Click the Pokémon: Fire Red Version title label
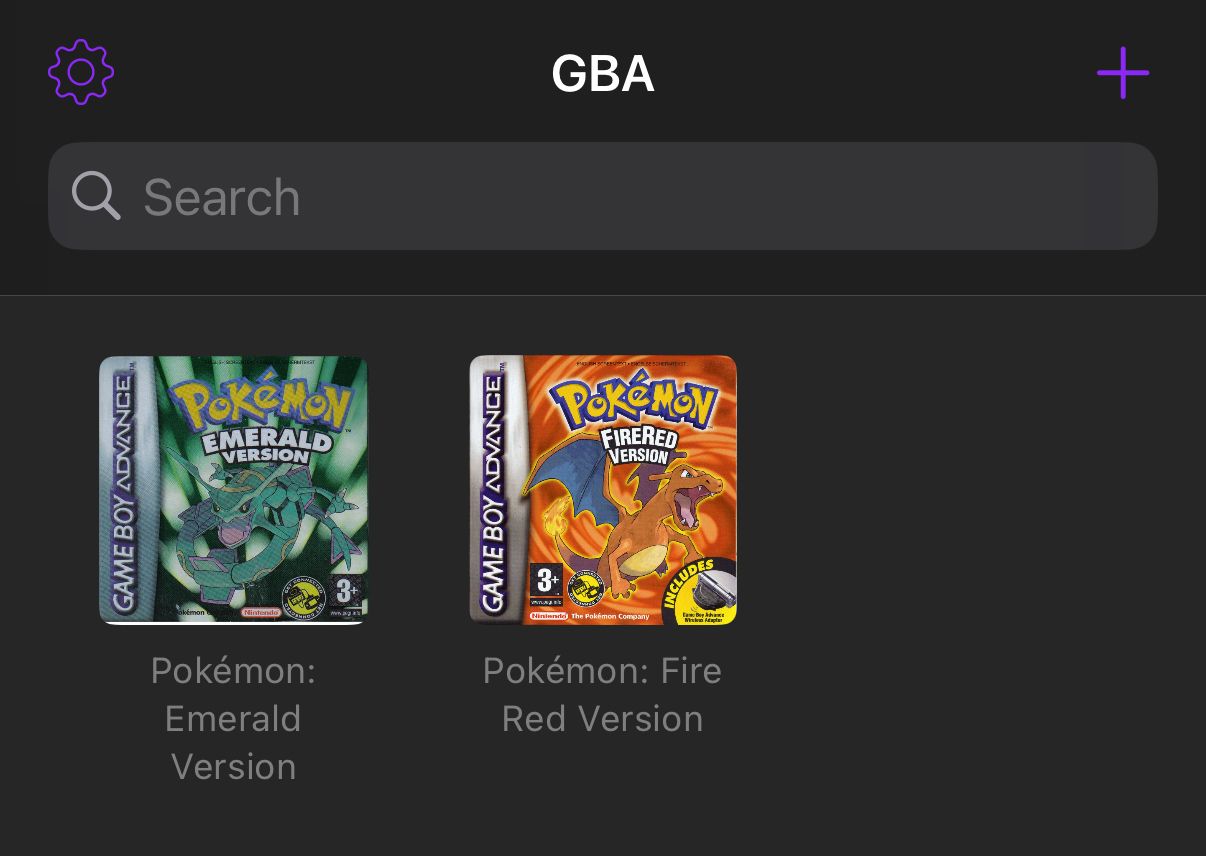The image size is (1206, 856). pos(602,694)
